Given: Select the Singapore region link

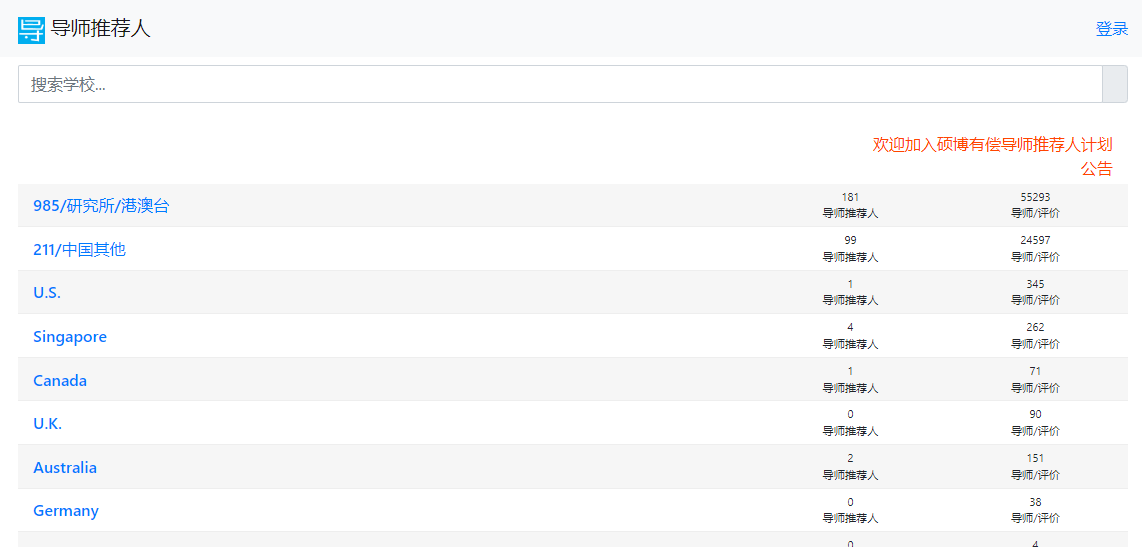Looking at the screenshot, I should 70,337.
